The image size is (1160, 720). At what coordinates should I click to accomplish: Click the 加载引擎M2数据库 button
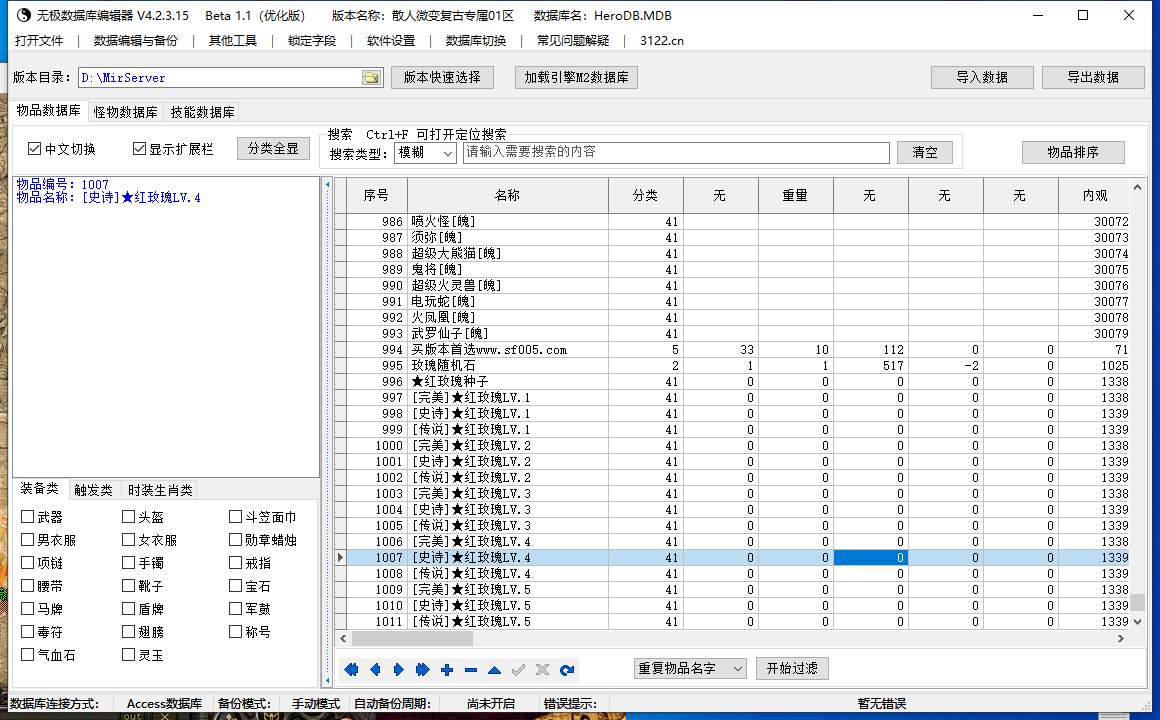[576, 77]
